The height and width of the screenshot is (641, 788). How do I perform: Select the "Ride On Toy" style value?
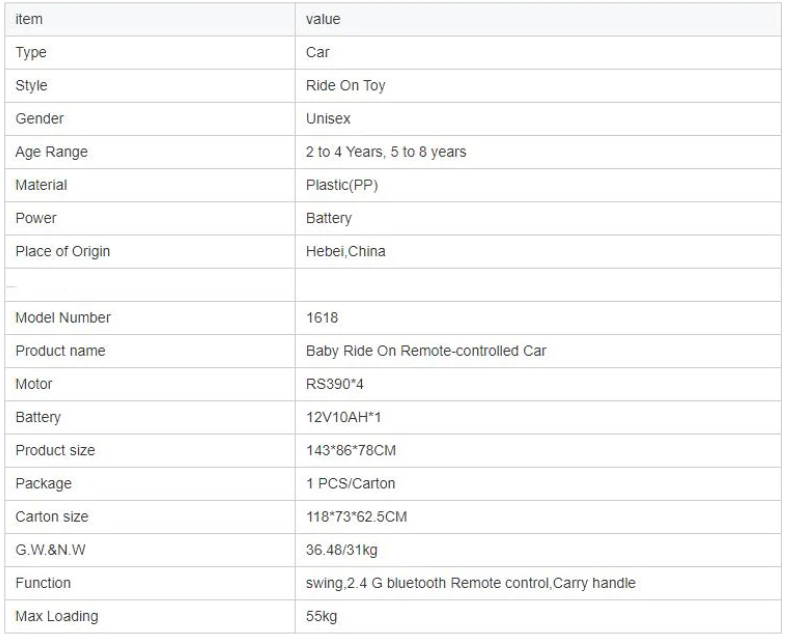[x=345, y=86]
